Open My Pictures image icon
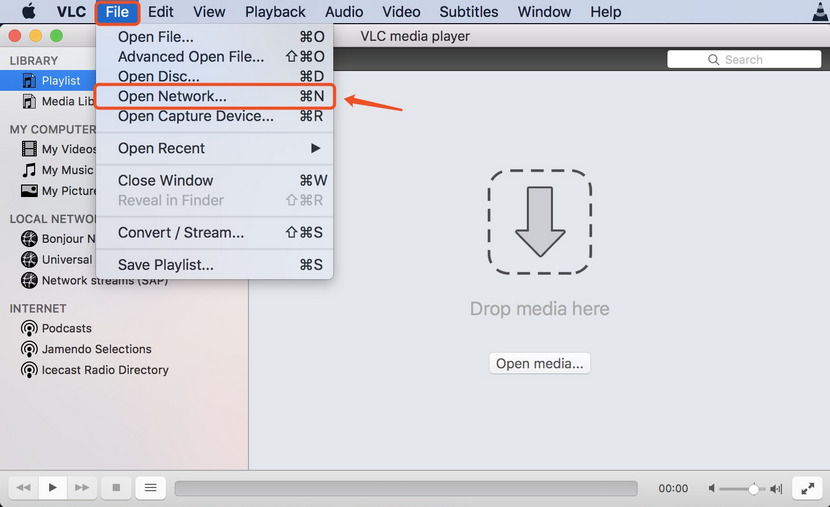The height and width of the screenshot is (507, 830). click(x=29, y=191)
